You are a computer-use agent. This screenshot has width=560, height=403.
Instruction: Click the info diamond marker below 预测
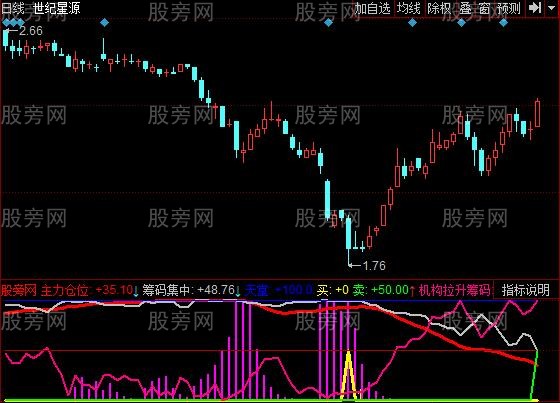pyautogui.click(x=504, y=23)
